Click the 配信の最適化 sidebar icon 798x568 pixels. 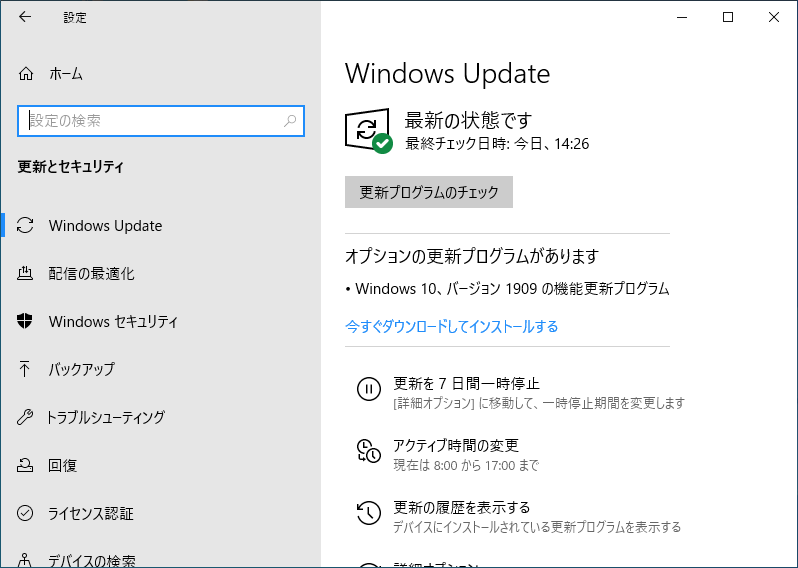25,273
